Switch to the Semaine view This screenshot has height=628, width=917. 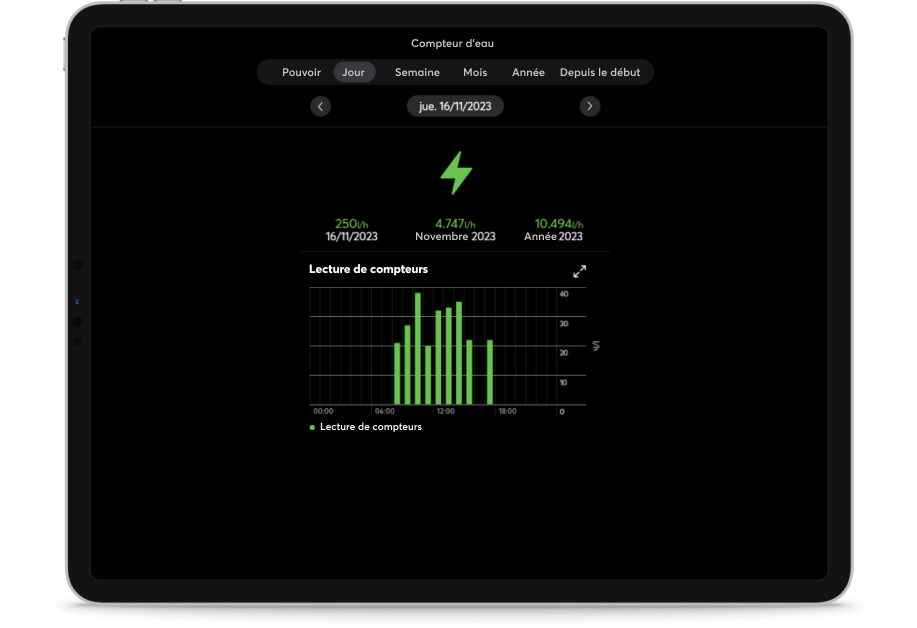click(x=417, y=72)
